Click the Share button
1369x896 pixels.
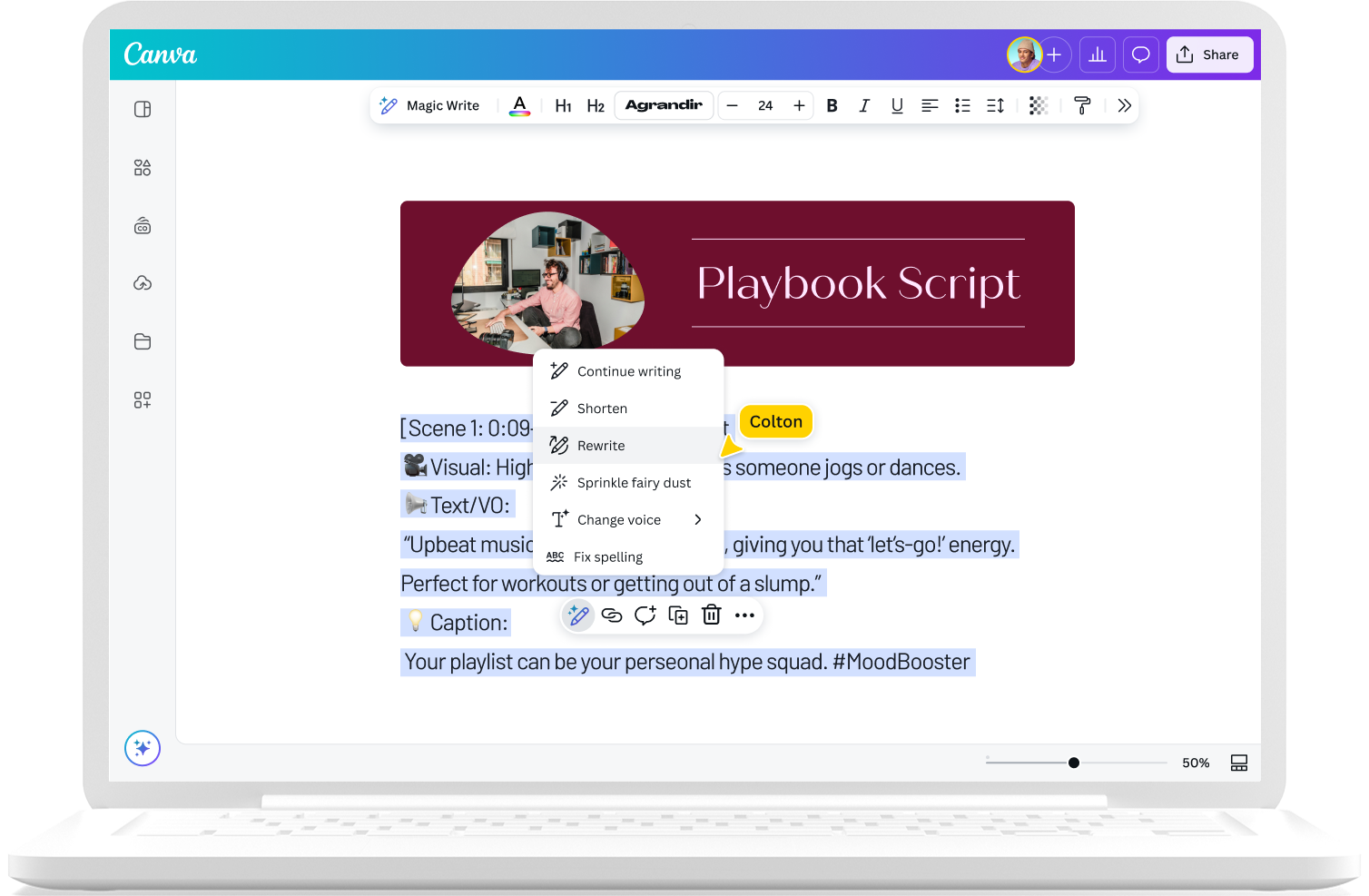tap(1209, 54)
